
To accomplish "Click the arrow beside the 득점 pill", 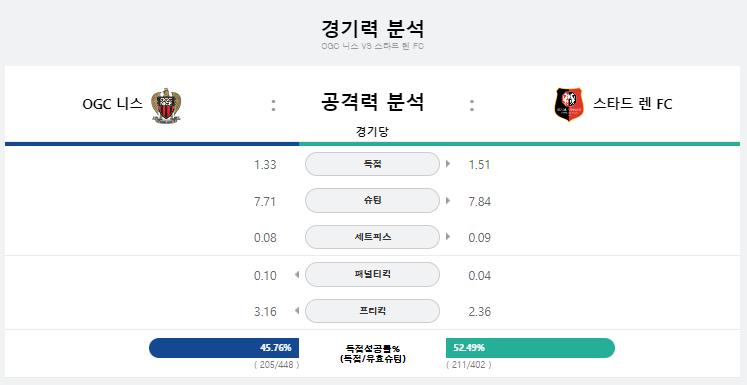I will [x=448, y=164].
